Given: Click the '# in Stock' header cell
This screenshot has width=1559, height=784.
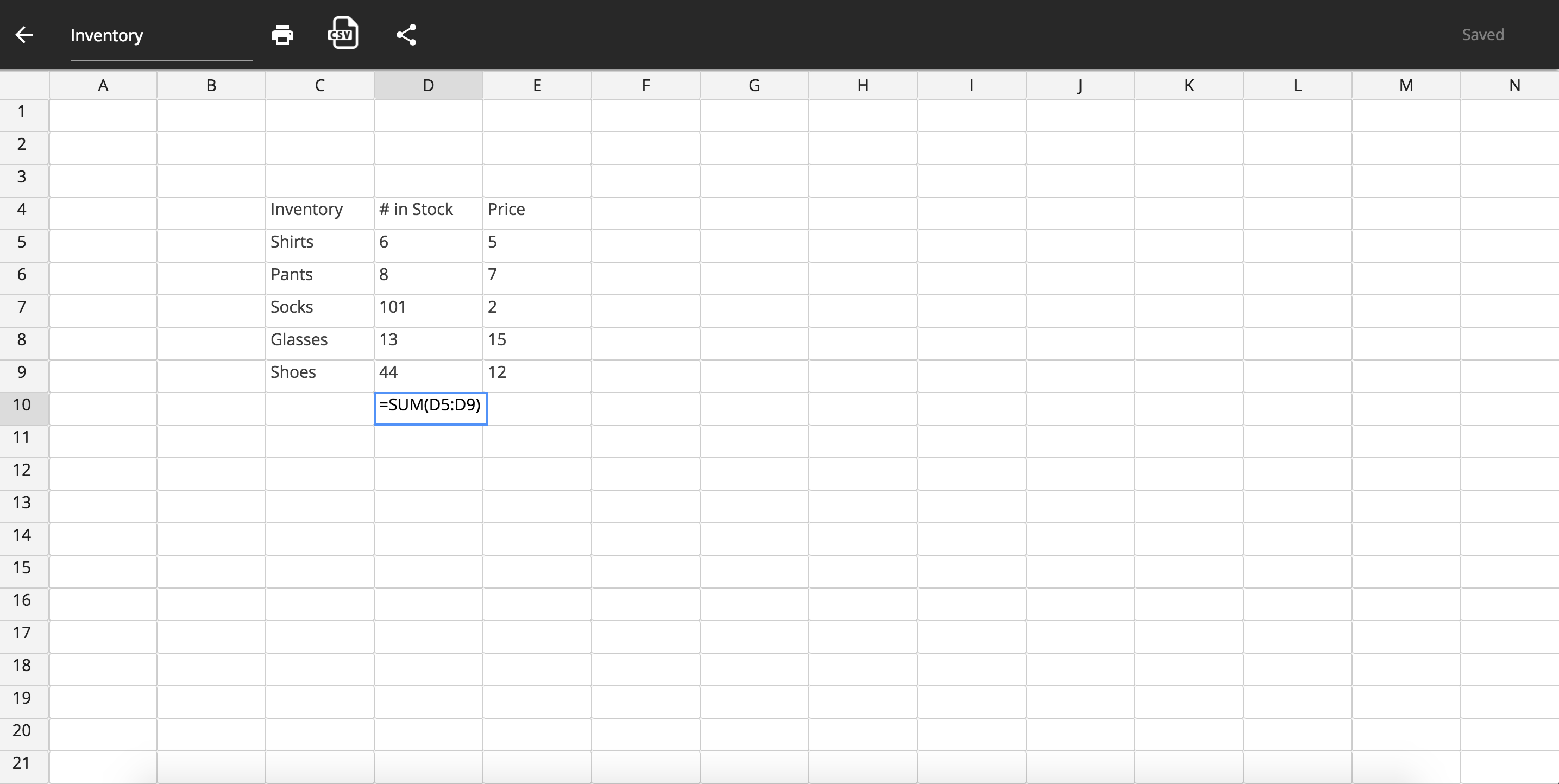Looking at the screenshot, I should (x=429, y=213).
